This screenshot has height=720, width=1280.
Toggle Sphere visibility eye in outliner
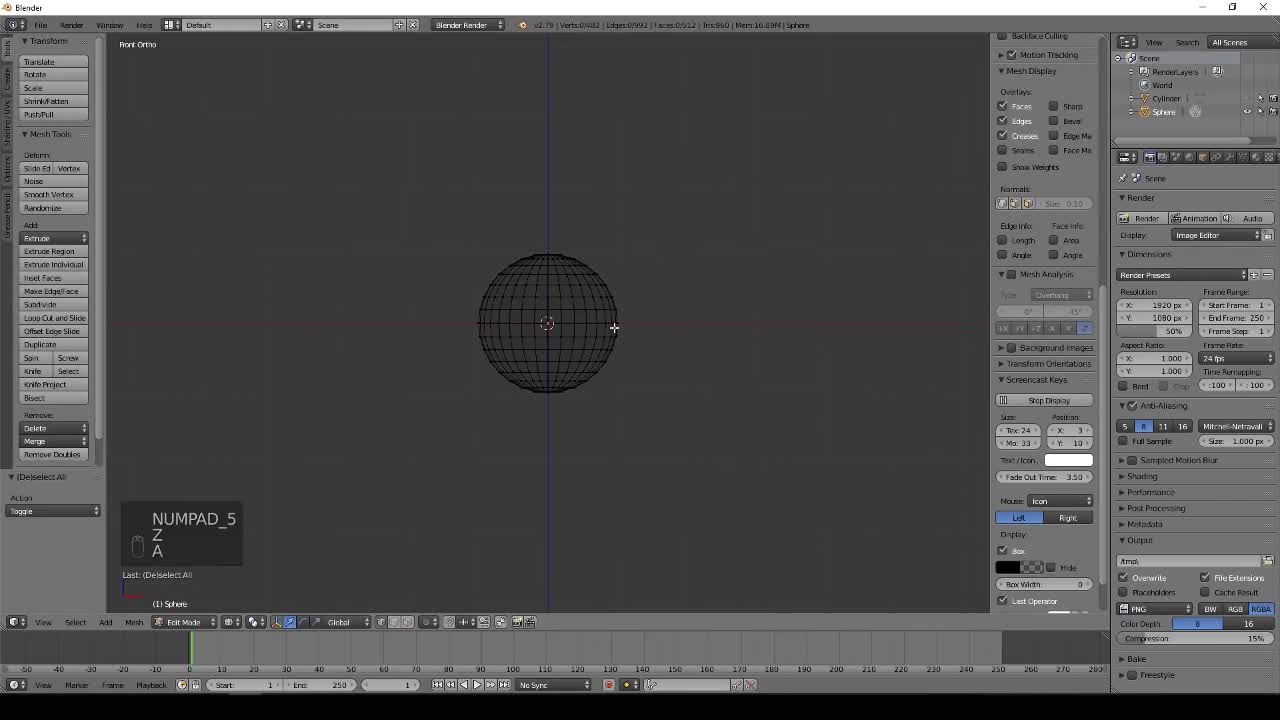1247,112
